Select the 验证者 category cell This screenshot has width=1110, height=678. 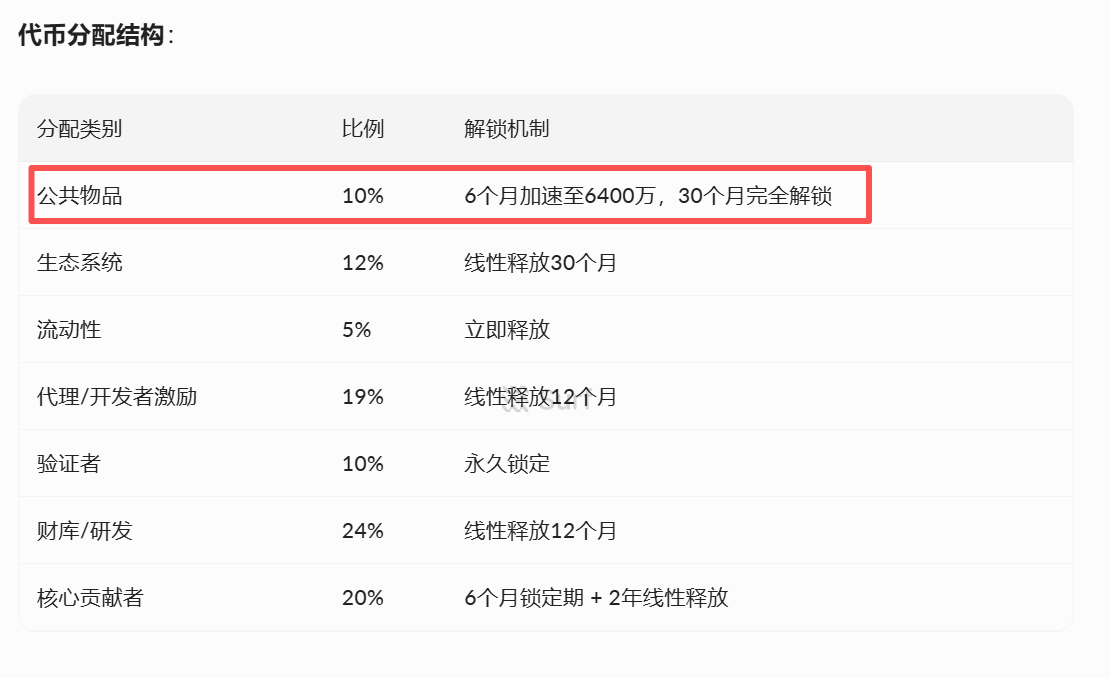(x=69, y=464)
